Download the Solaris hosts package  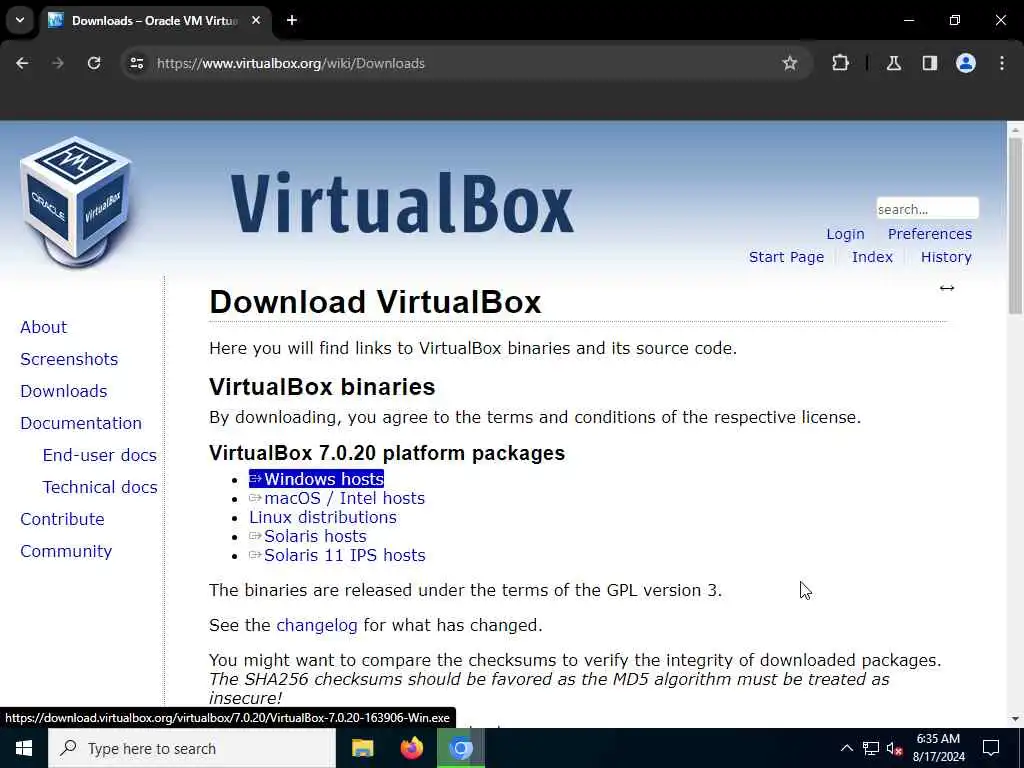[308, 536]
